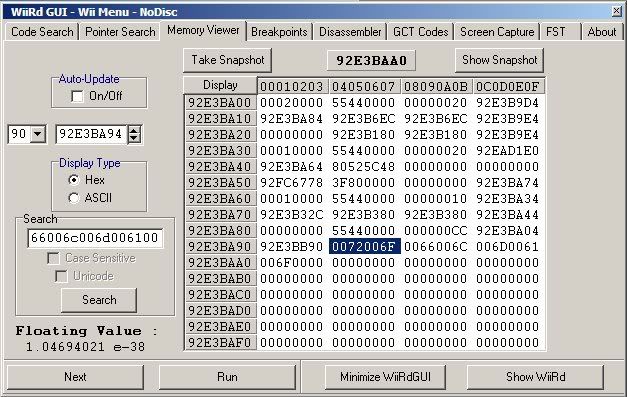
Task: Select memory cell 0066006C at row 92E3BA90
Action: click(435, 247)
